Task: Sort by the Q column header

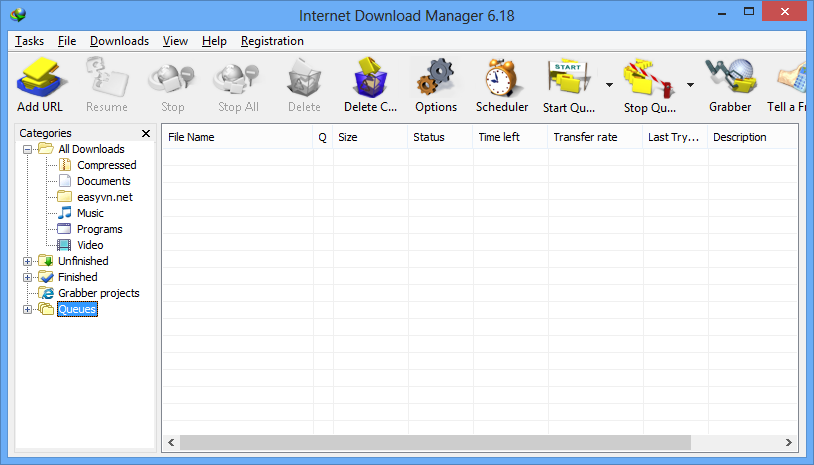Action: point(322,137)
